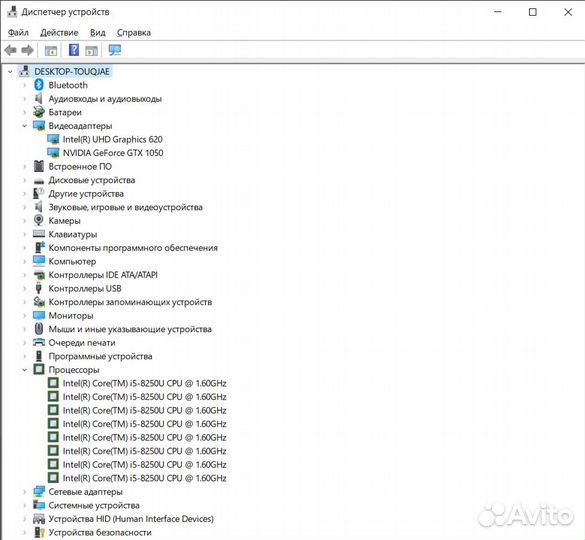Image resolution: width=585 pixels, height=540 pixels.
Task: Click the controller icon of Контроллеры IDE ATA/ATAPI
Action: click(x=39, y=275)
